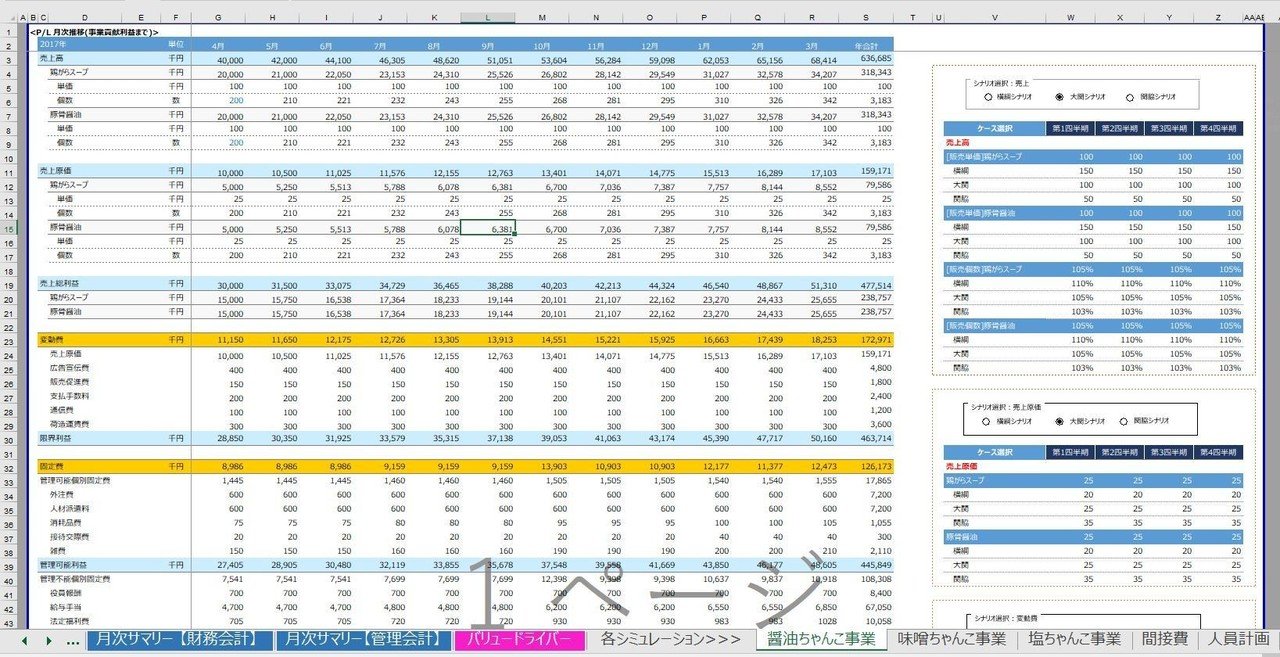Viewport: 1280px width, 657px height.
Task: Select row header 3
Action: point(8,59)
